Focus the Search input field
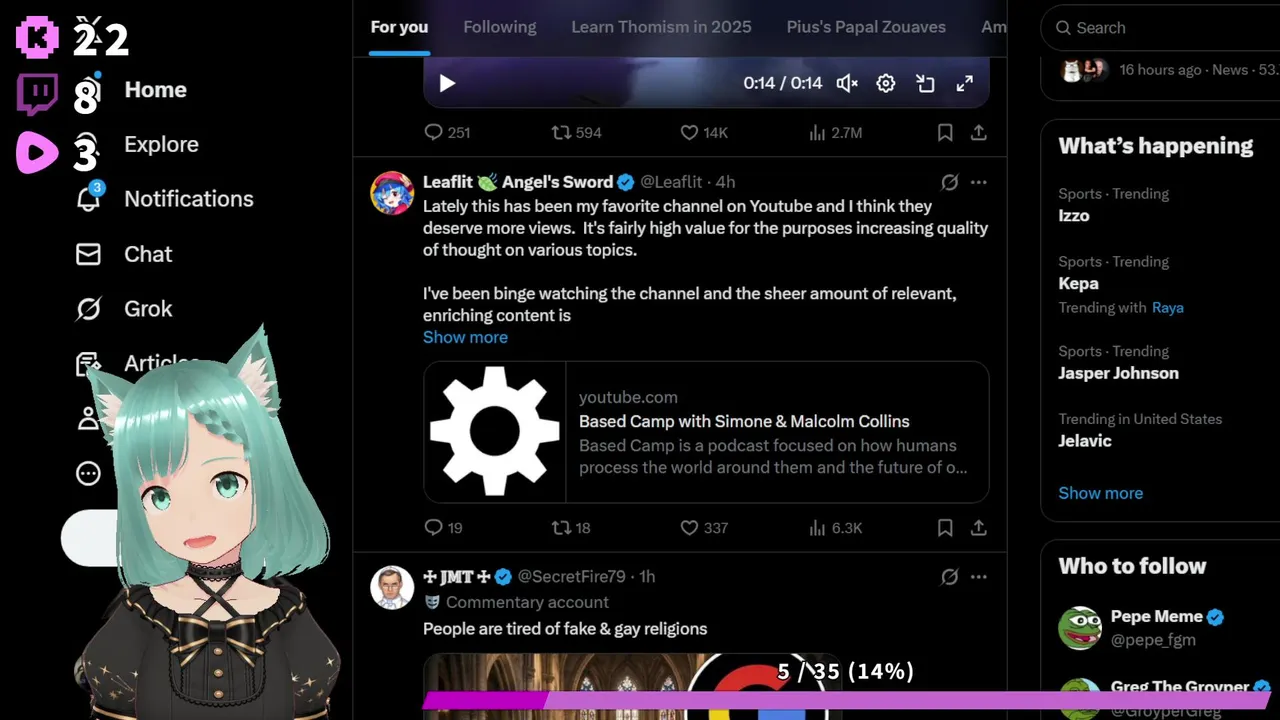The width and height of the screenshot is (1280, 720). pyautogui.click(x=1160, y=28)
